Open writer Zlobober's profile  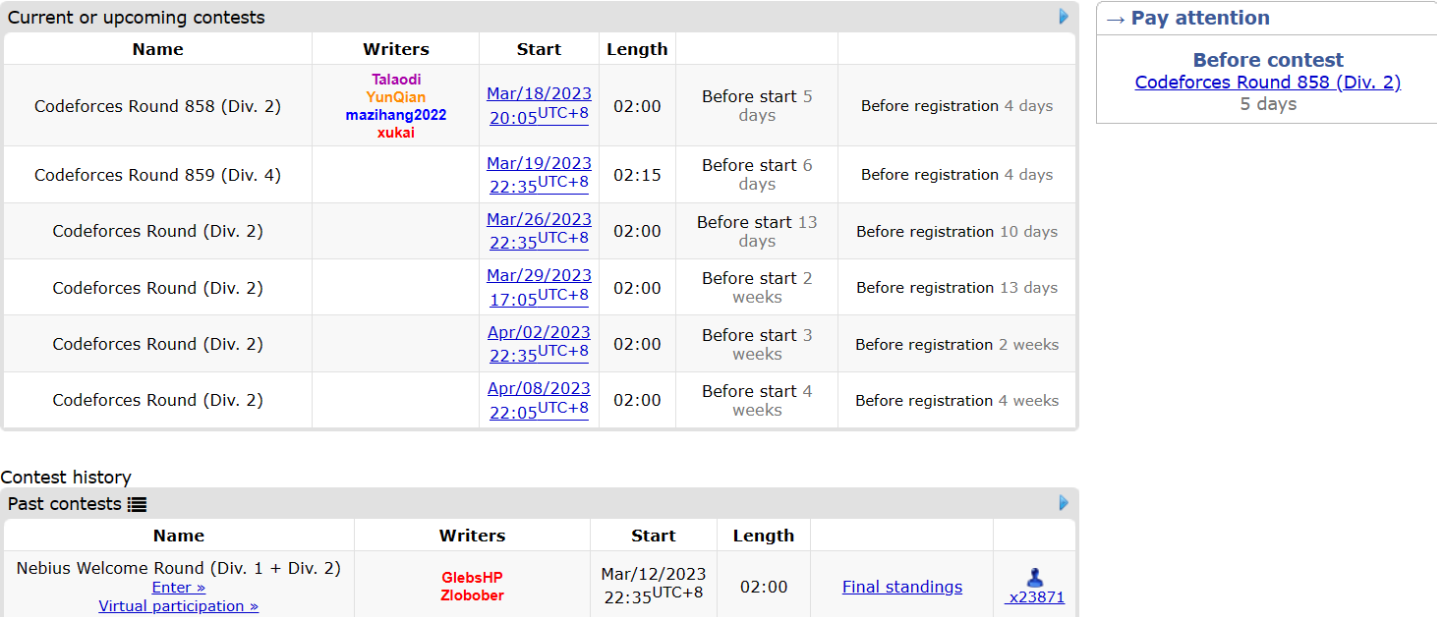point(472,596)
